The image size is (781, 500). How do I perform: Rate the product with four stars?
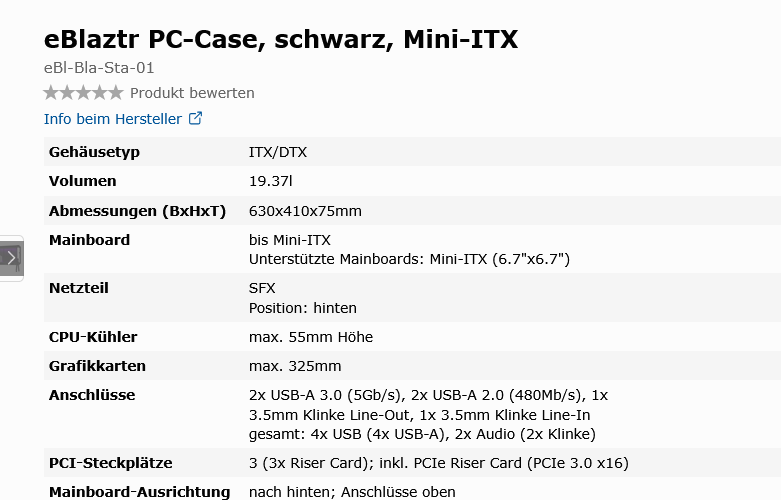point(100,93)
